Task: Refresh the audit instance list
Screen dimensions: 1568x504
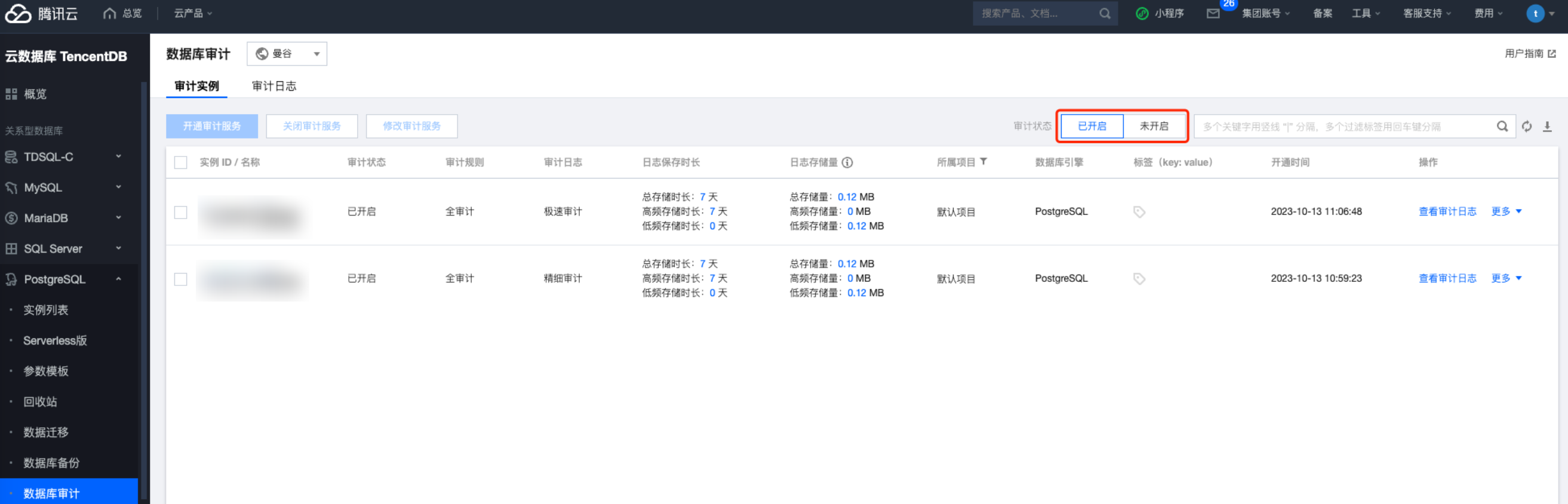Action: (1527, 127)
